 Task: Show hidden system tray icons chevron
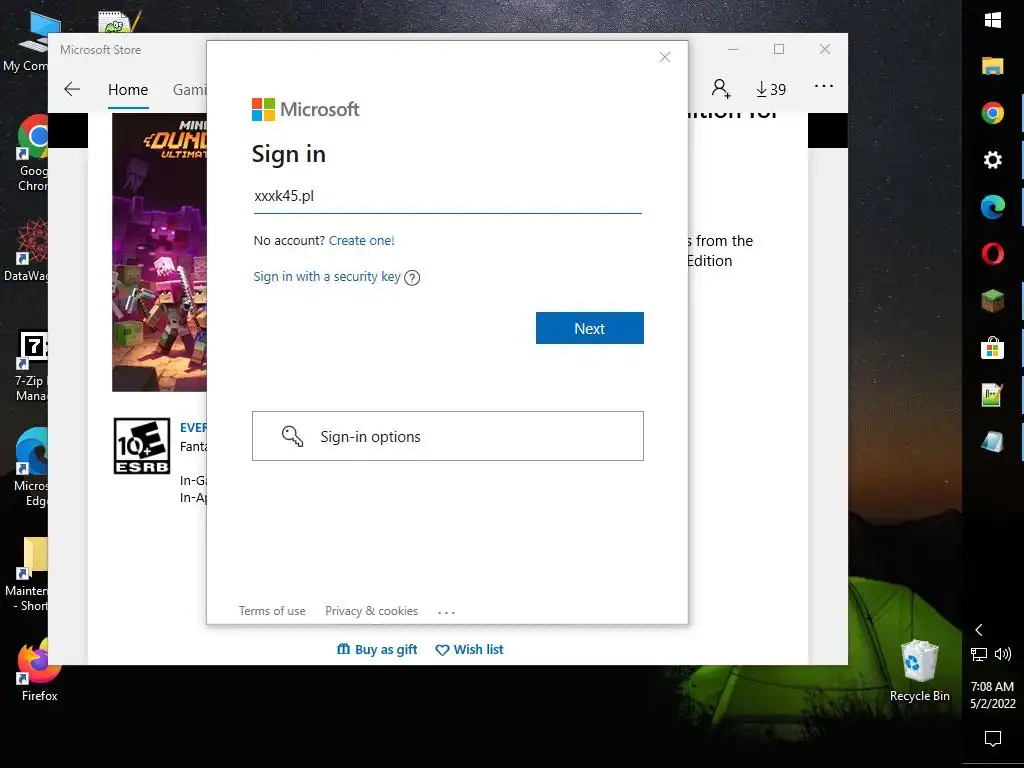(979, 630)
